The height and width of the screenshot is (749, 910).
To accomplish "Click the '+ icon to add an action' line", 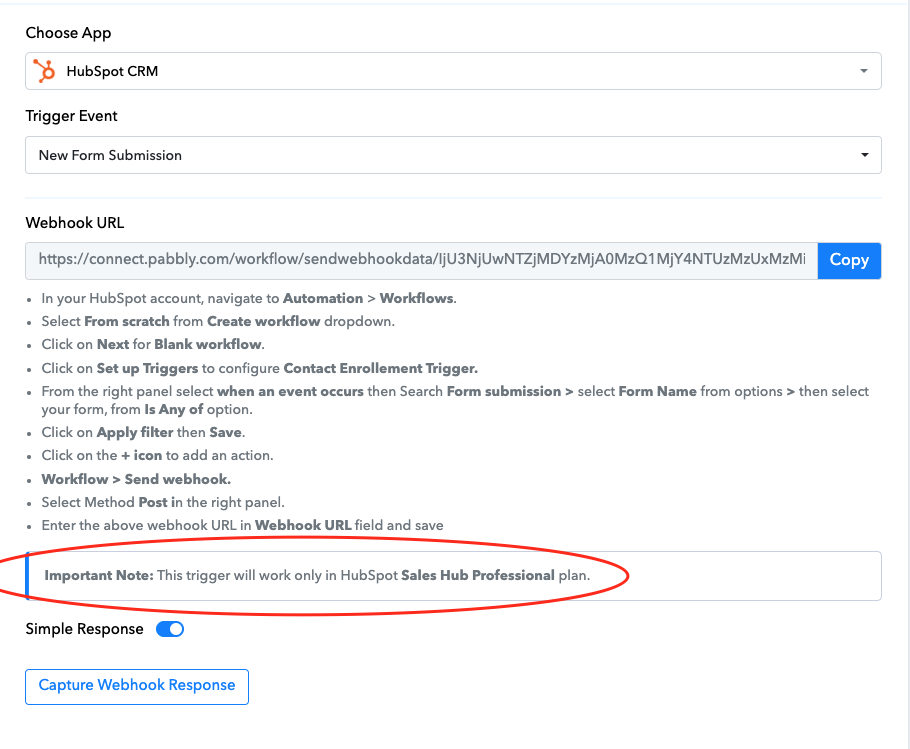I will pyautogui.click(x=157, y=455).
